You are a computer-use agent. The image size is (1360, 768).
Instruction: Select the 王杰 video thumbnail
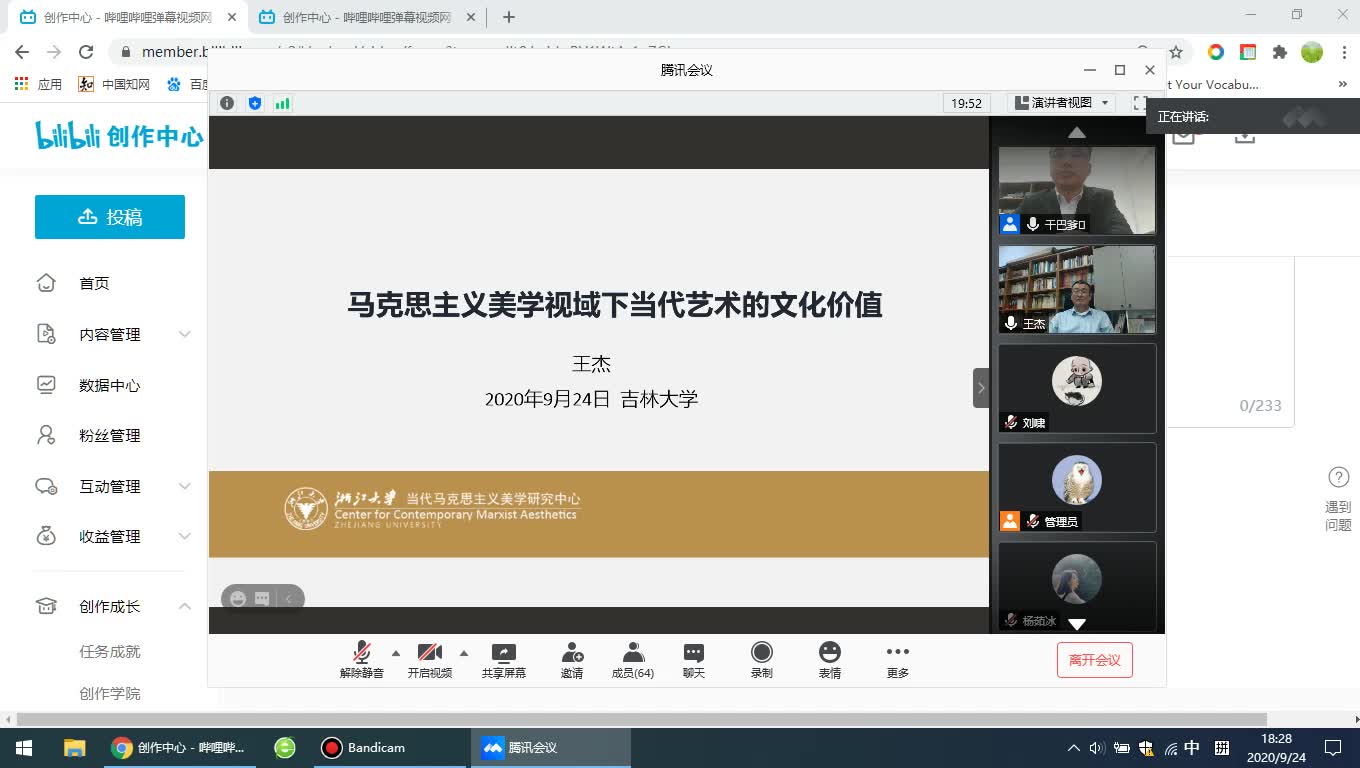[1077, 290]
